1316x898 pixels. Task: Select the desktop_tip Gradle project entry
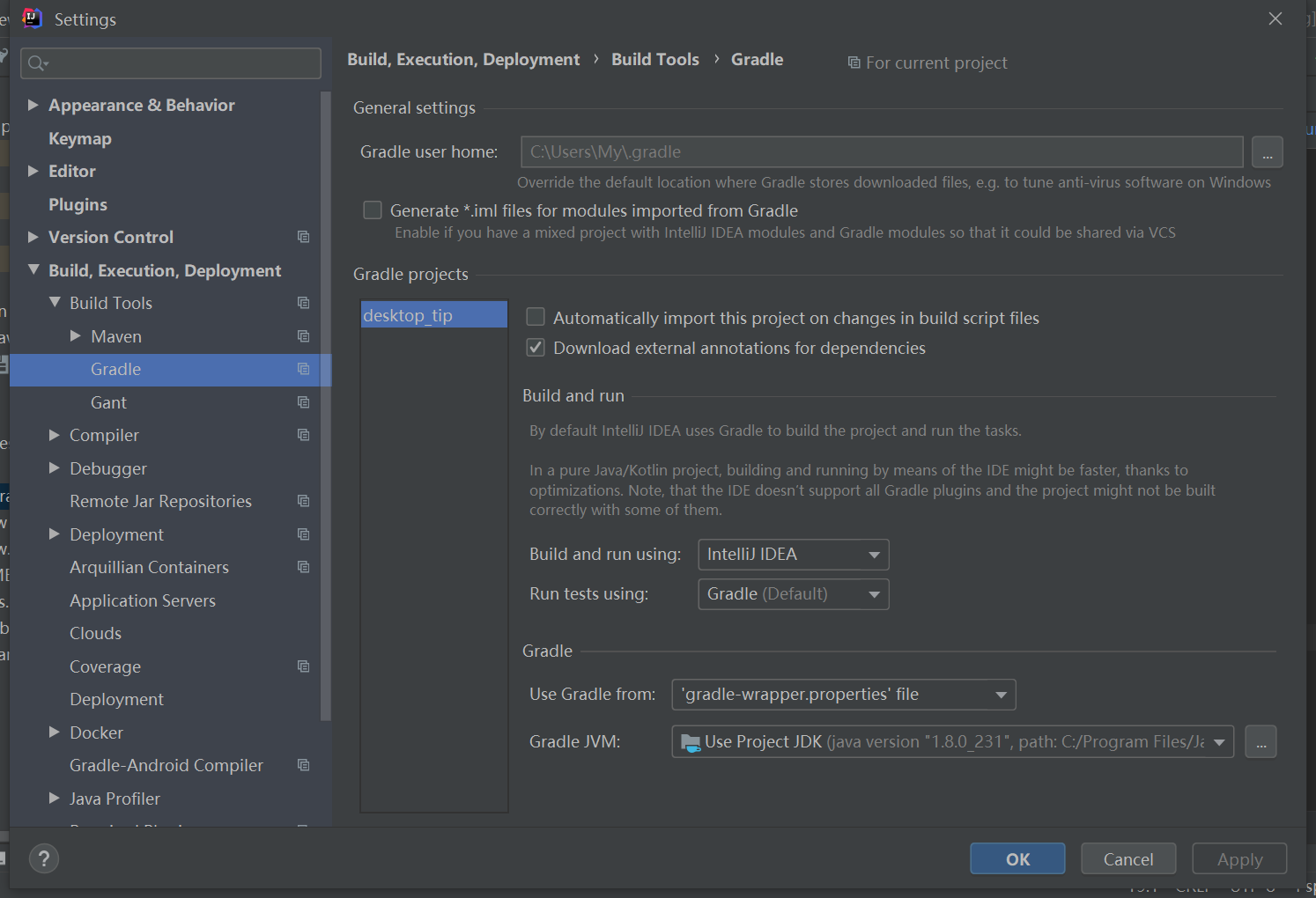pyautogui.click(x=408, y=314)
